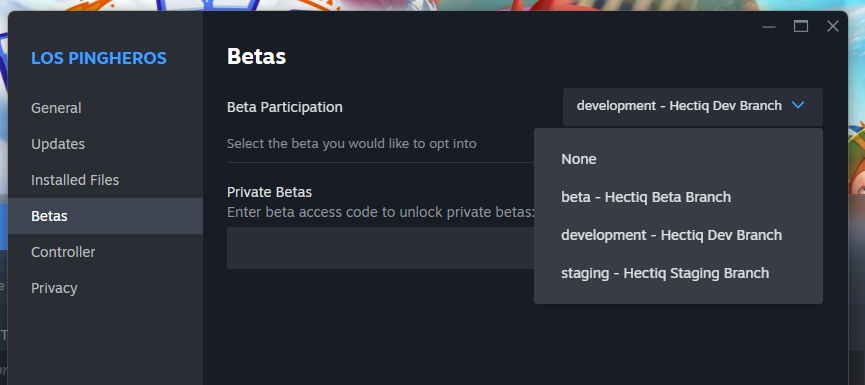Select staging - Hectiq Staging Branch option
Image resolution: width=865 pixels, height=385 pixels.
(678, 273)
